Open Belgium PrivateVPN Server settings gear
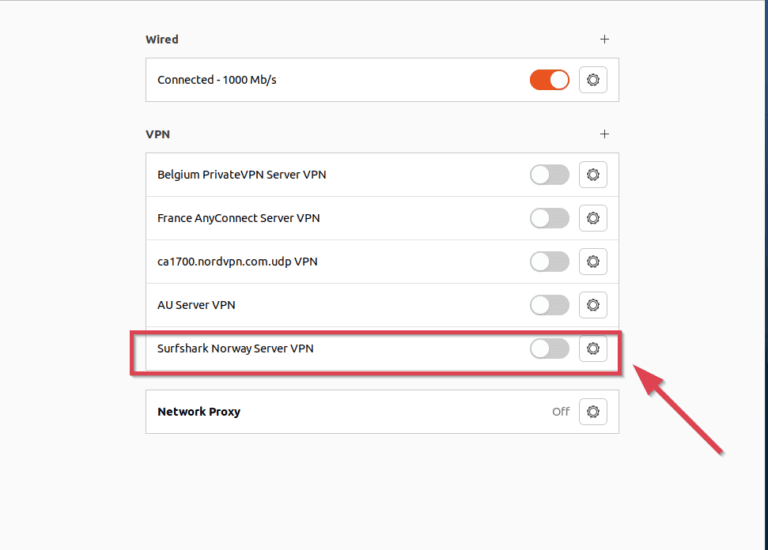This screenshot has width=768, height=550. pyautogui.click(x=593, y=175)
